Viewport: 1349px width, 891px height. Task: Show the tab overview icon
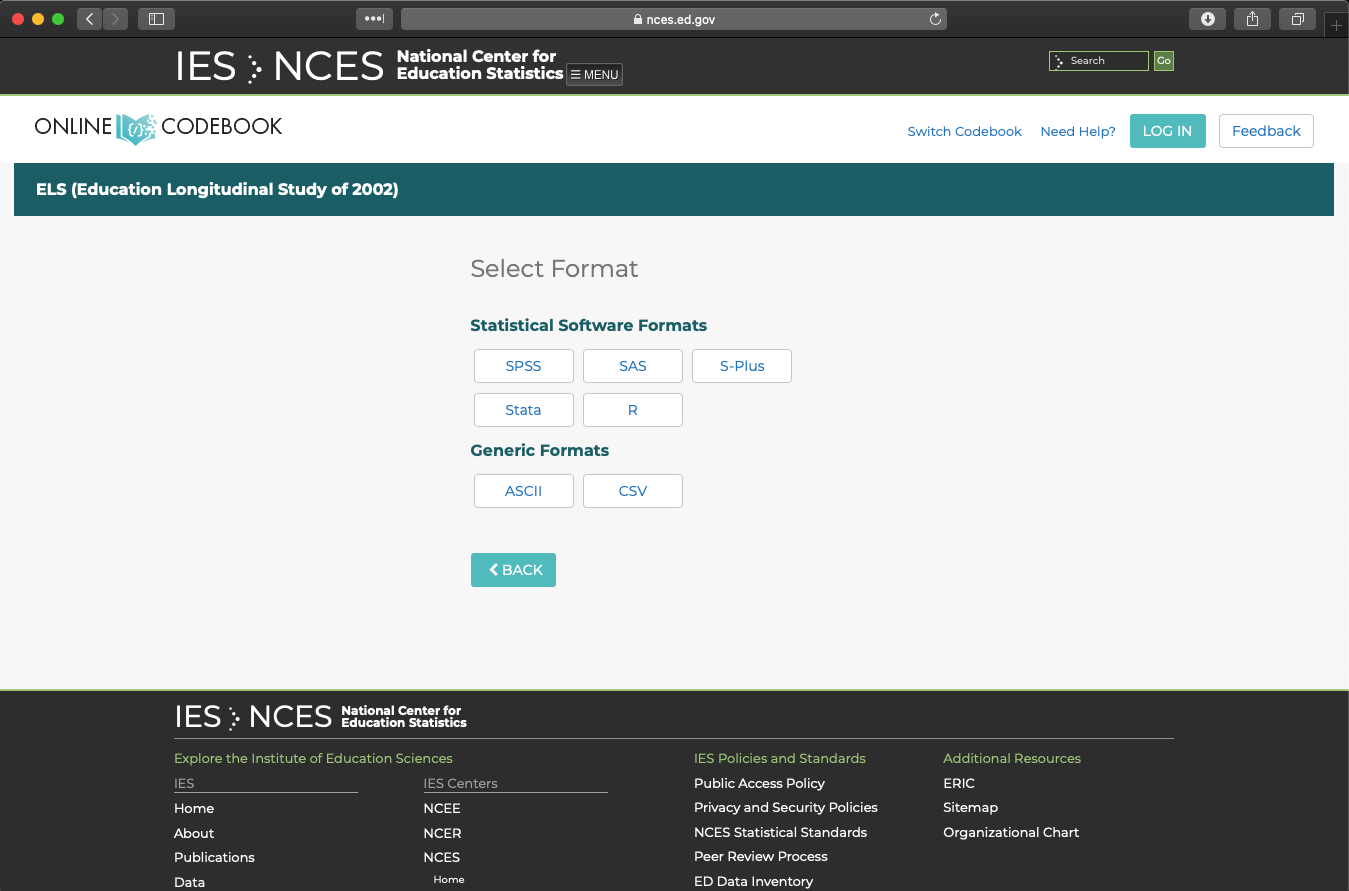coord(1297,19)
